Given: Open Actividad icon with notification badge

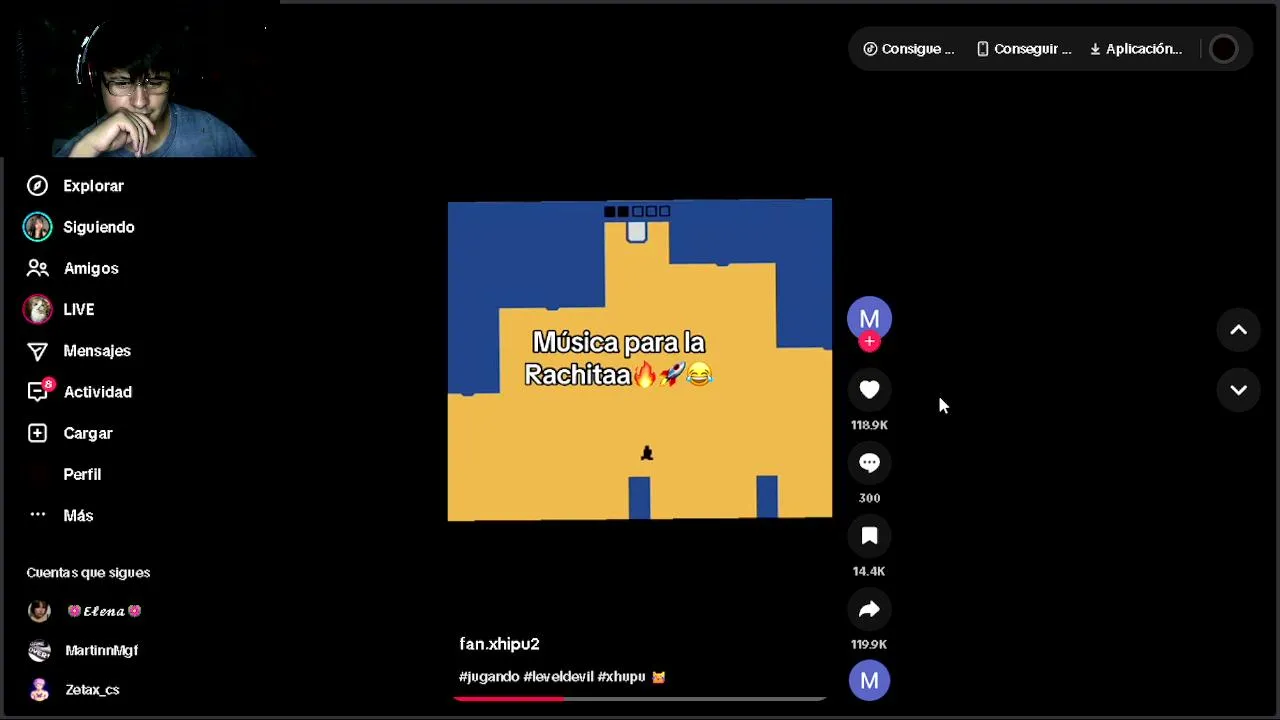Looking at the screenshot, I should tap(39, 391).
